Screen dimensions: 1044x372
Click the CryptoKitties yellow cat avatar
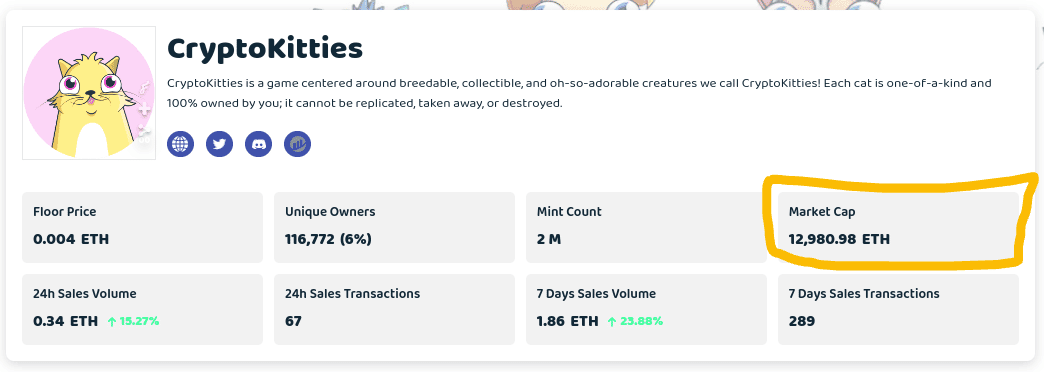point(89,93)
